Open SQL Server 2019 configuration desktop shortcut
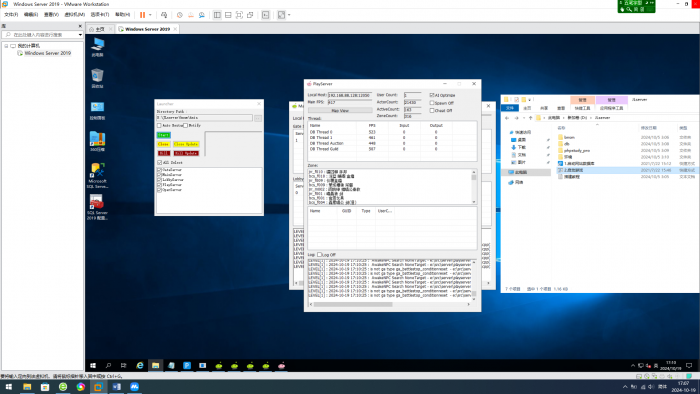Viewport: 700px width, 394px height. tap(97, 207)
